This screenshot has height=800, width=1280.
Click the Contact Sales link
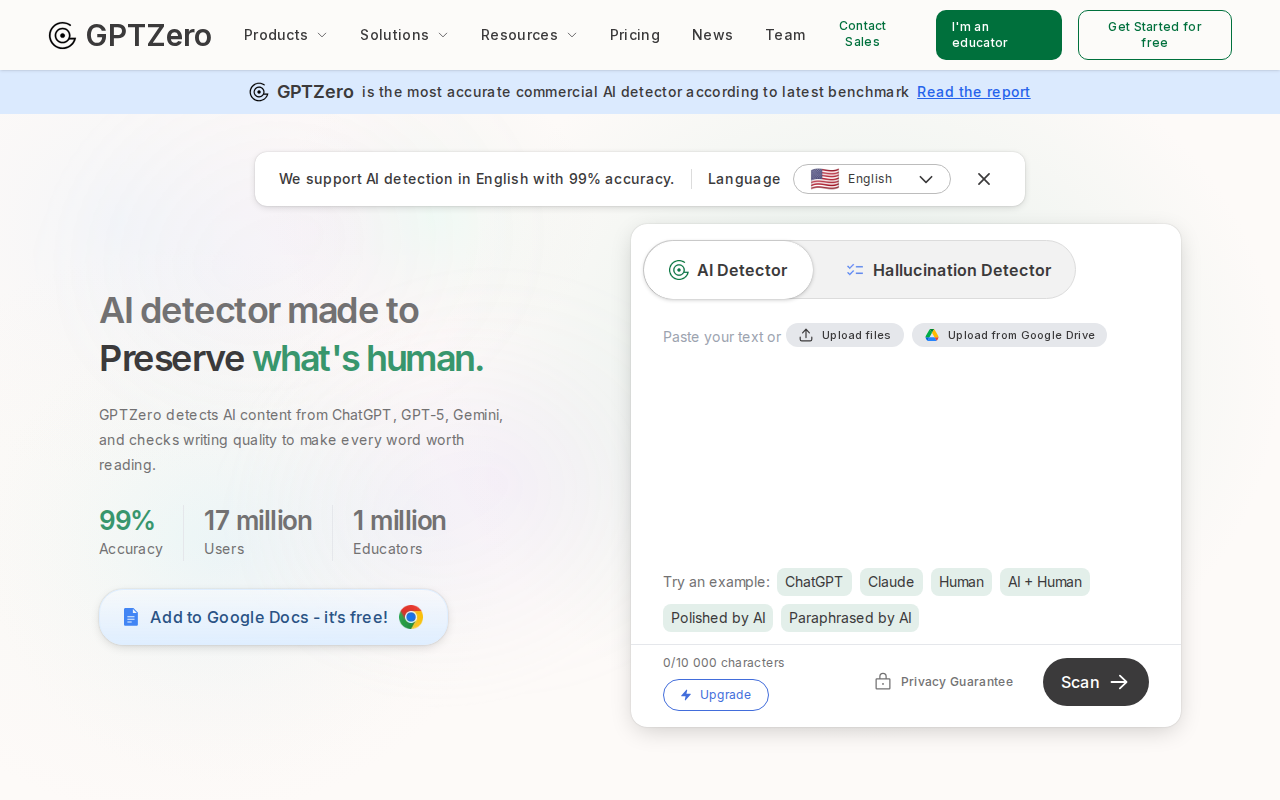click(862, 34)
